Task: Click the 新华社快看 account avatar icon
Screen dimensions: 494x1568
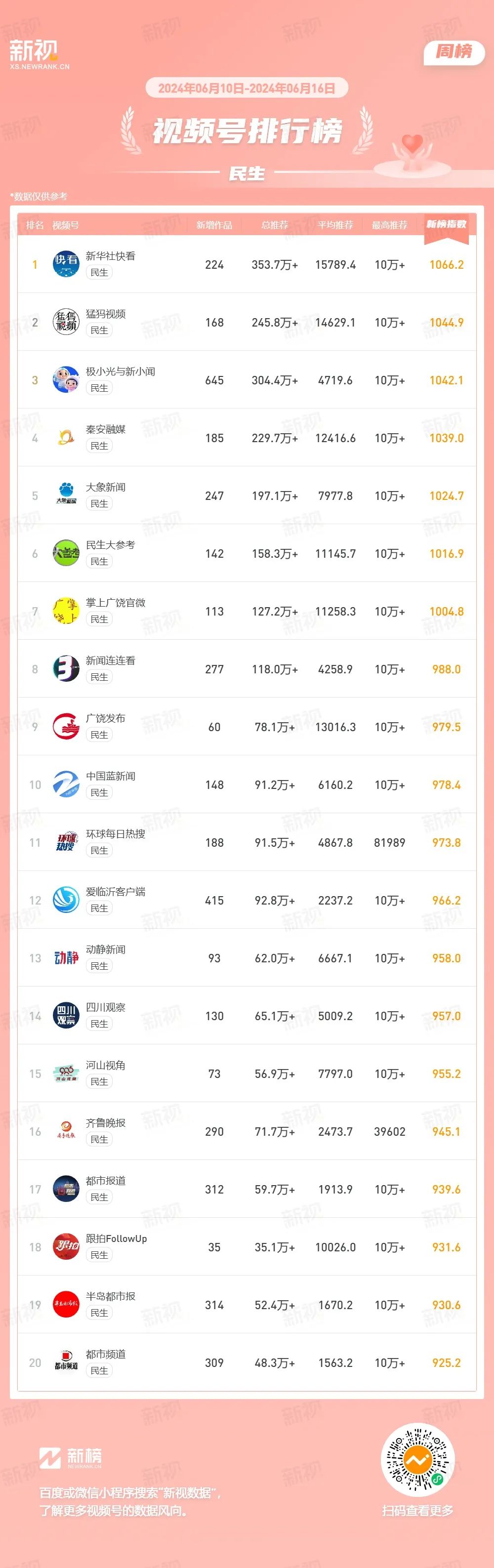Action: pos(66,264)
